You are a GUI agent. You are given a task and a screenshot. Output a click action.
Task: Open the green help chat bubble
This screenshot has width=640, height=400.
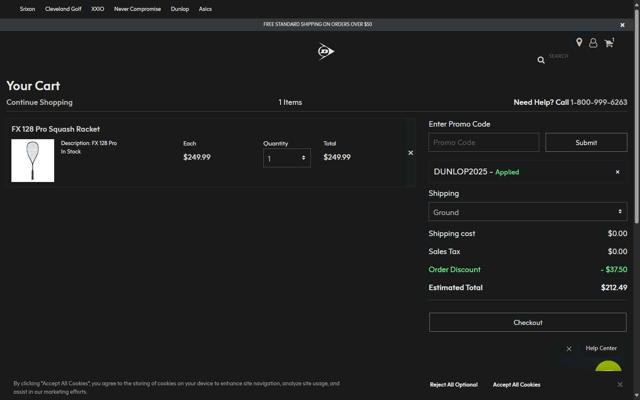[x=608, y=366]
